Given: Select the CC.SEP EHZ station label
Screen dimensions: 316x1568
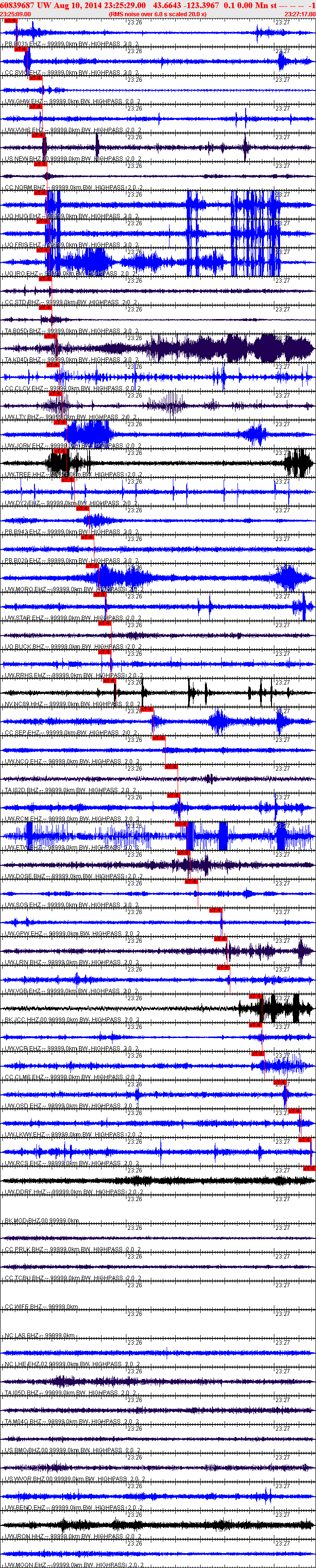Looking at the screenshot, I should [71, 733].
